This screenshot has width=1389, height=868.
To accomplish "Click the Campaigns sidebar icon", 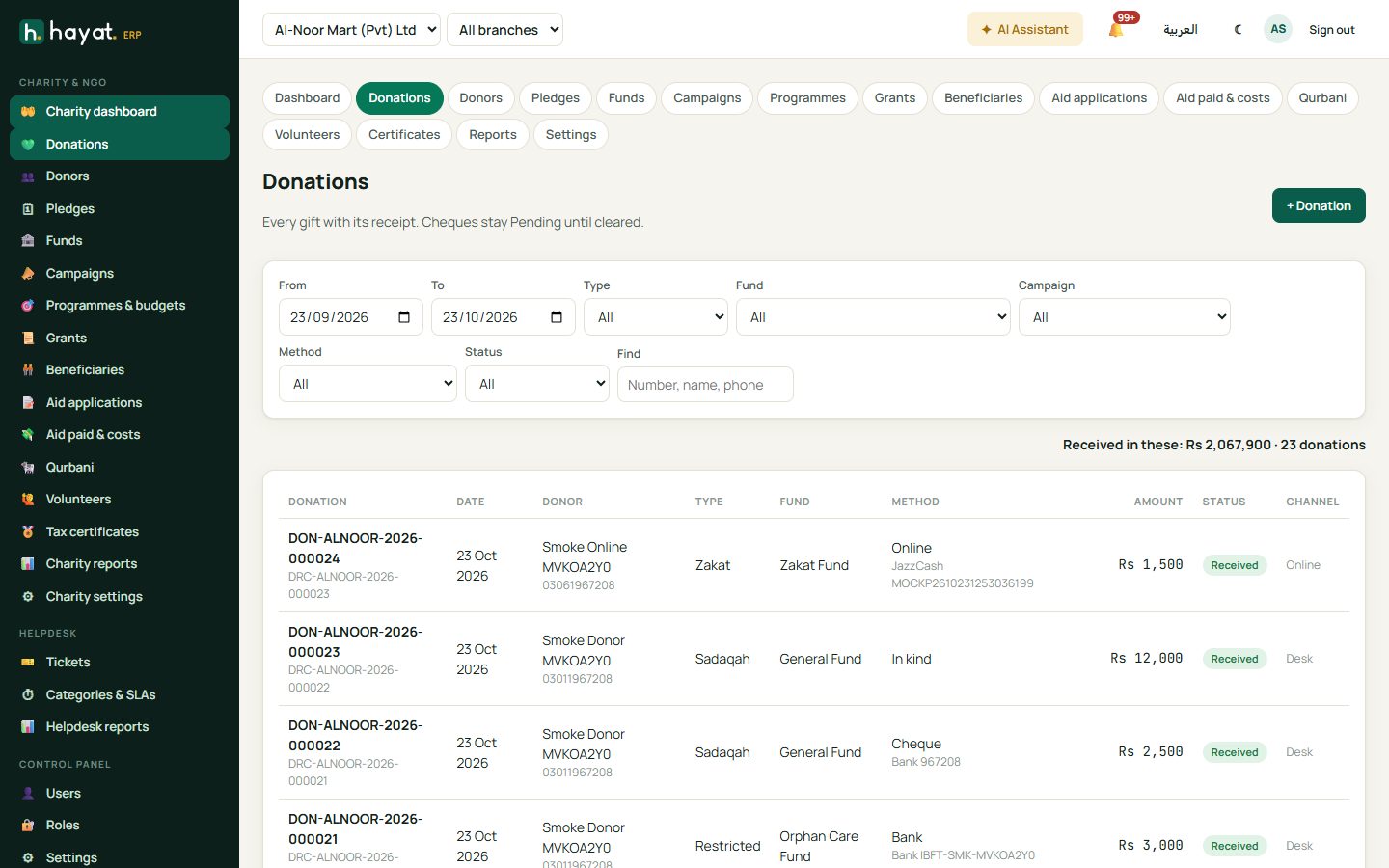I will coord(28,274).
